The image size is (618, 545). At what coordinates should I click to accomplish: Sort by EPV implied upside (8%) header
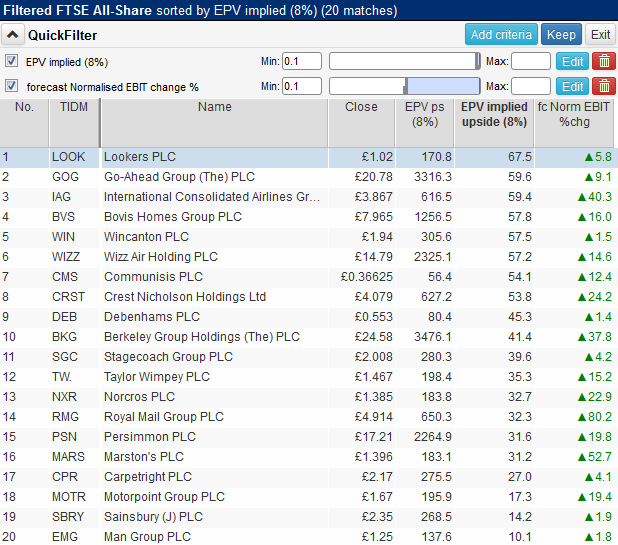494,123
